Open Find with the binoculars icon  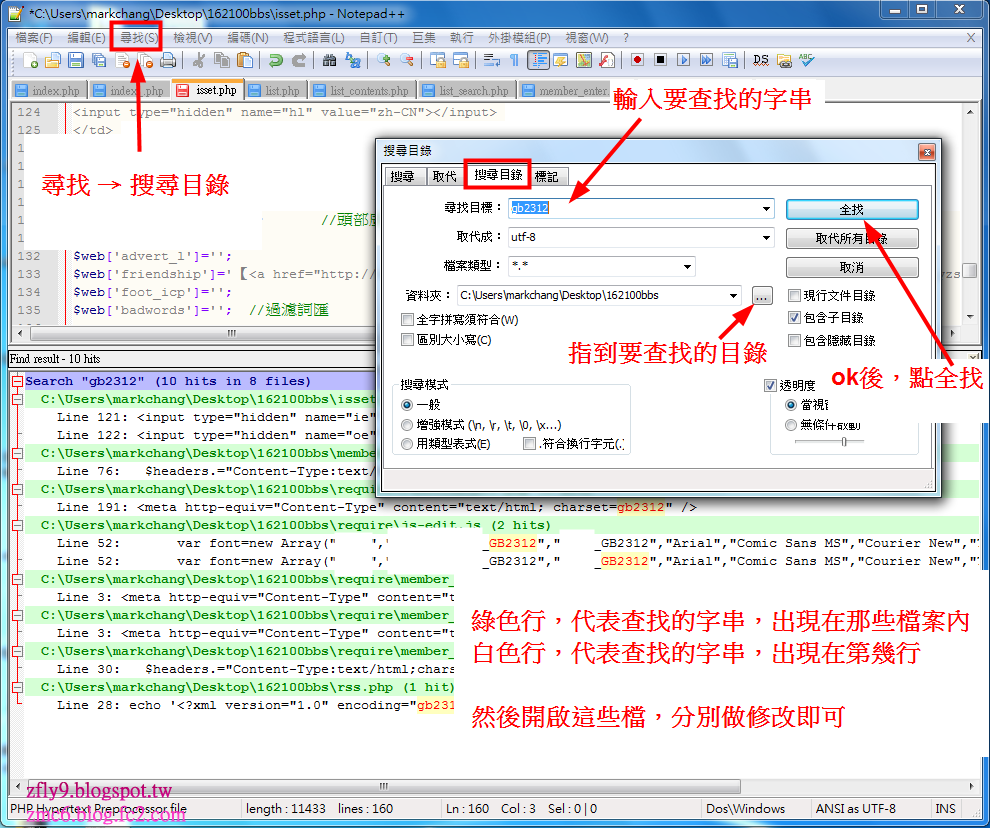[330, 61]
